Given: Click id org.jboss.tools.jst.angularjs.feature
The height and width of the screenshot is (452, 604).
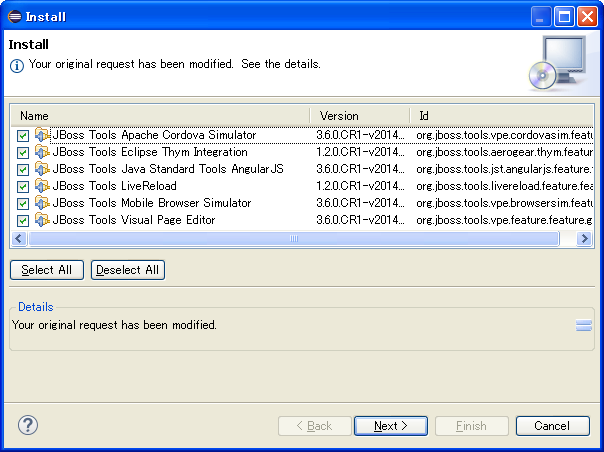Looking at the screenshot, I should [505, 169].
